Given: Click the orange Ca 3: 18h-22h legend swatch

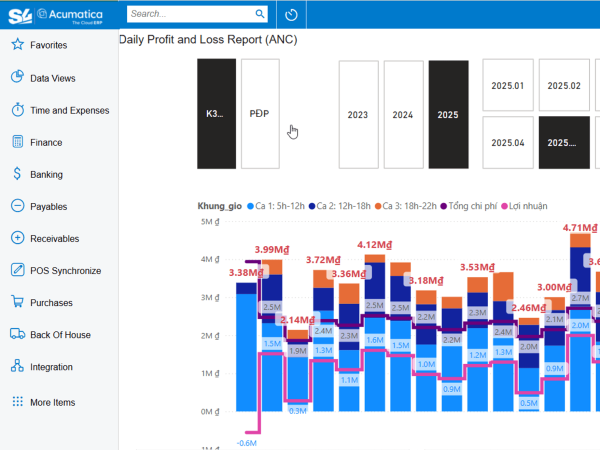Looking at the screenshot, I should tap(378, 206).
